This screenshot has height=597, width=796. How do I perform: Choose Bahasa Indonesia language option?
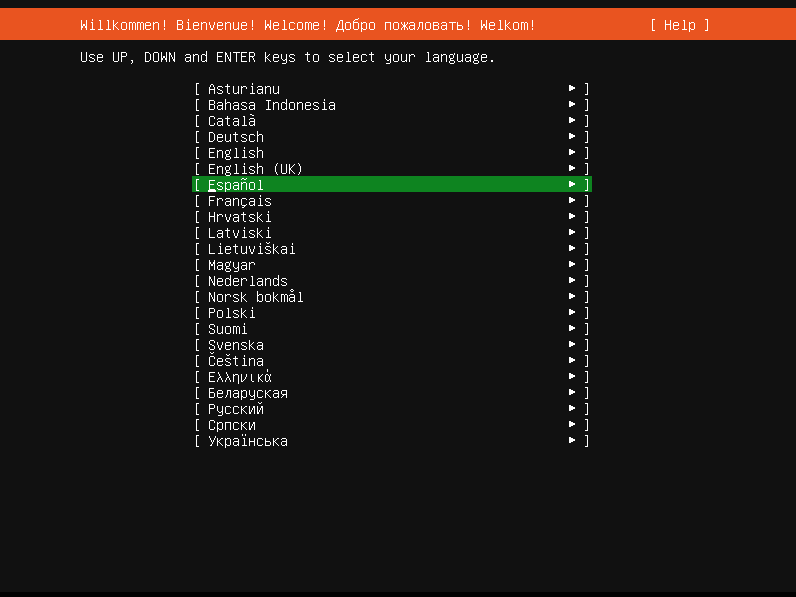point(271,105)
